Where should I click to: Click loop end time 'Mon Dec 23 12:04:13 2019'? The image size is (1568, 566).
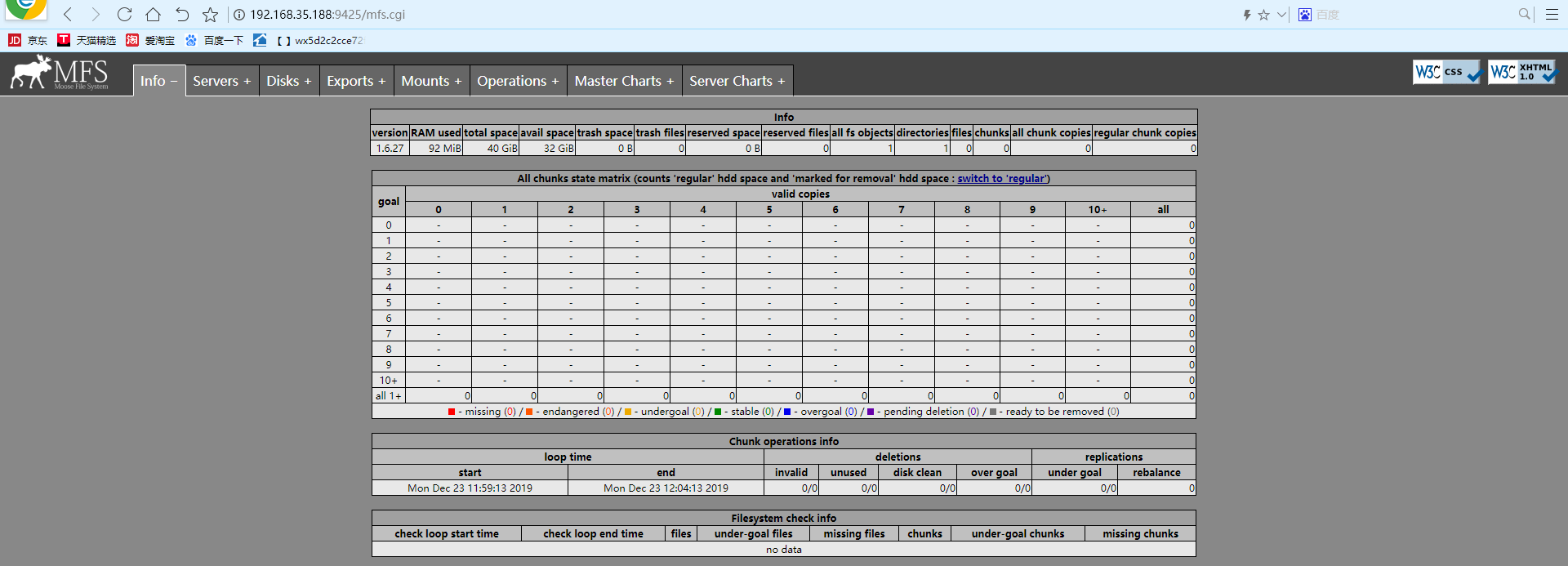pyautogui.click(x=666, y=488)
